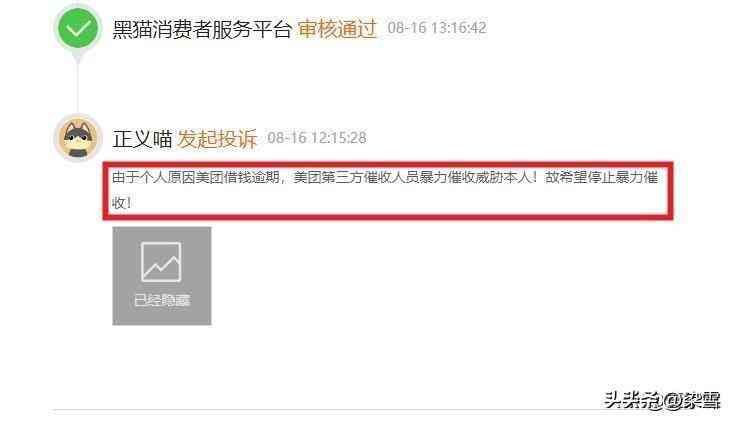Click the green checkmark status icon
This screenshot has width=733, height=422.
[78, 28]
